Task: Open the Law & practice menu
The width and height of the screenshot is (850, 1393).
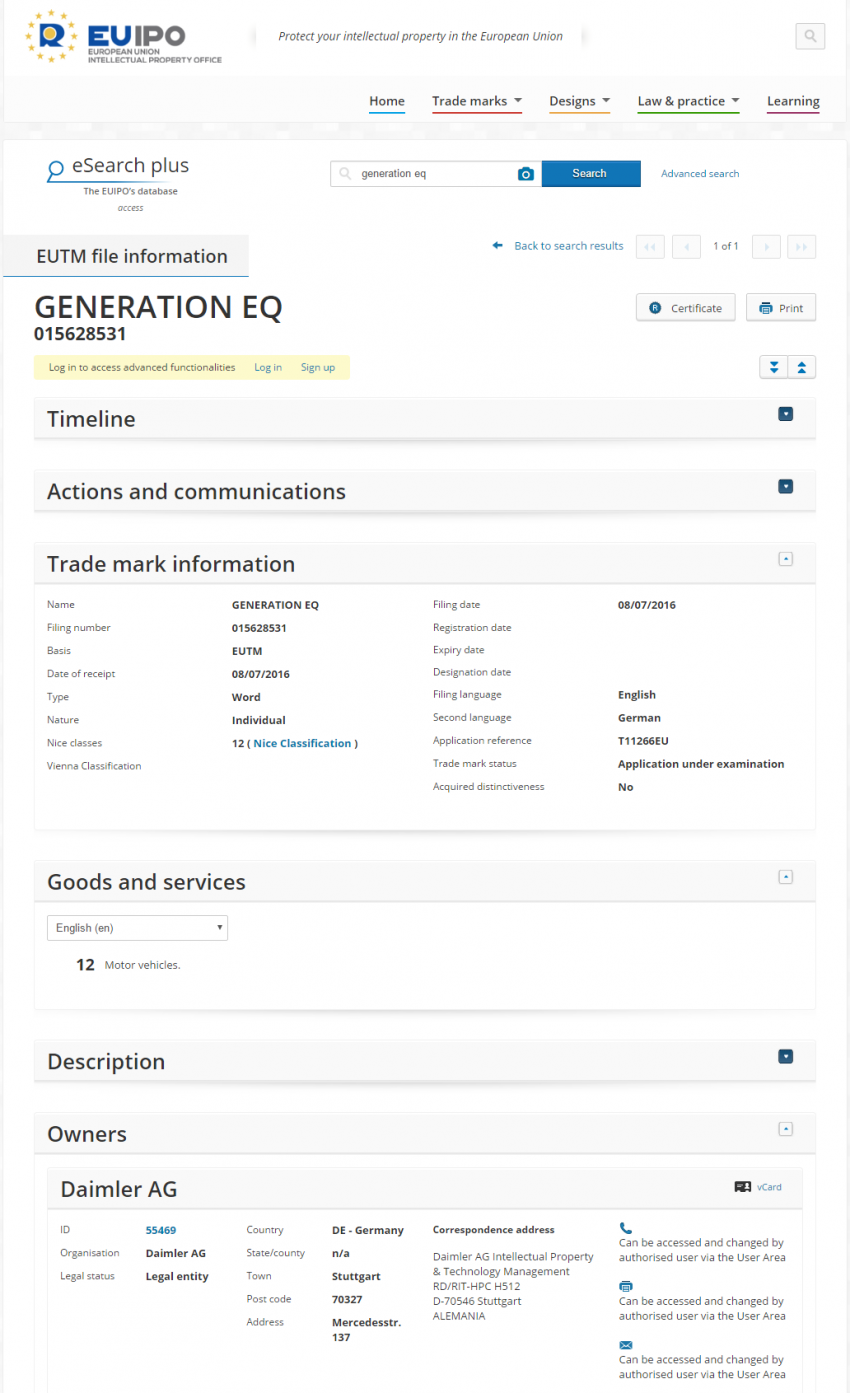Action: 689,101
